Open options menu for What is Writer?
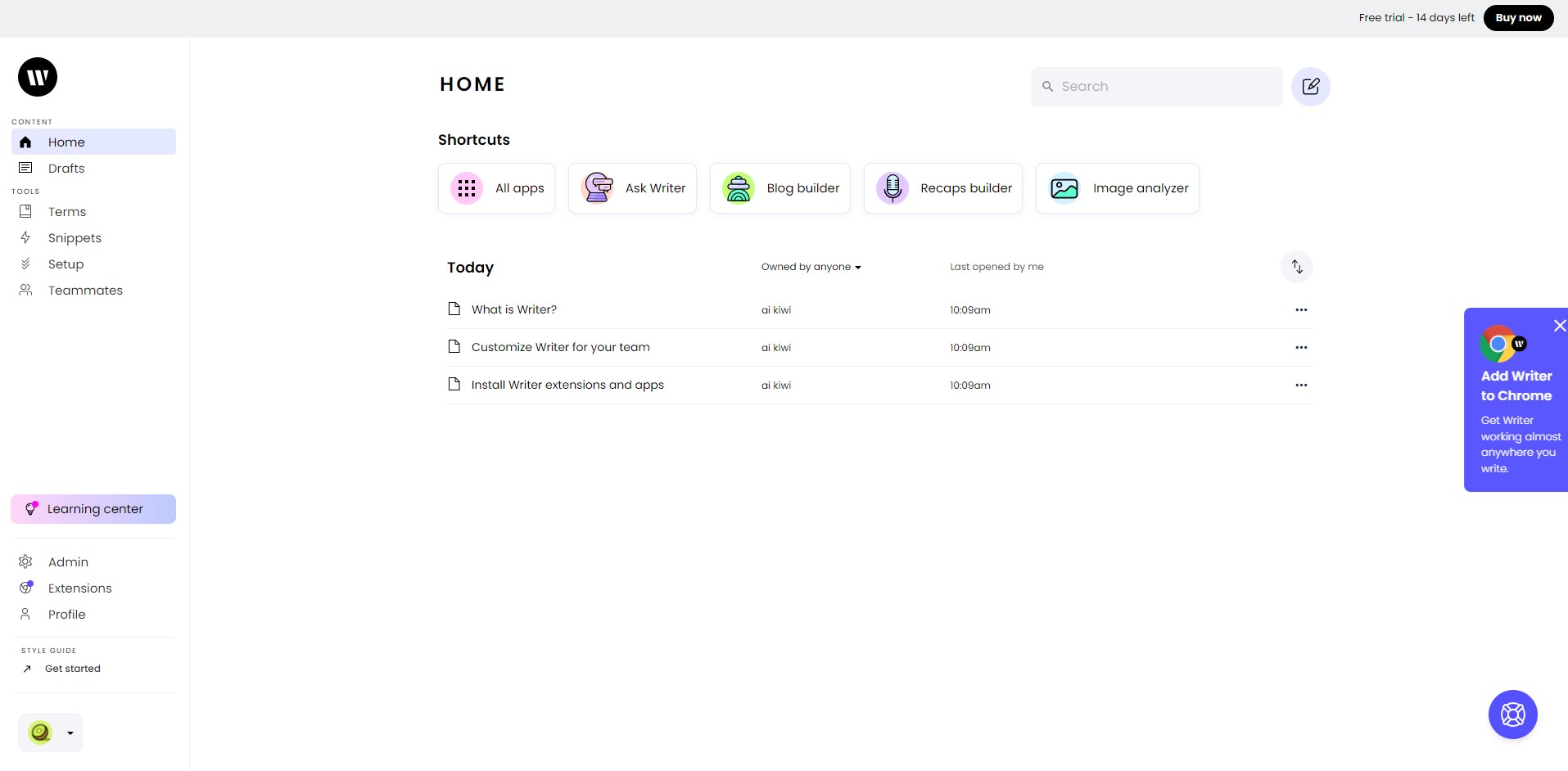Screen dimensions: 1568x771 [1301, 310]
